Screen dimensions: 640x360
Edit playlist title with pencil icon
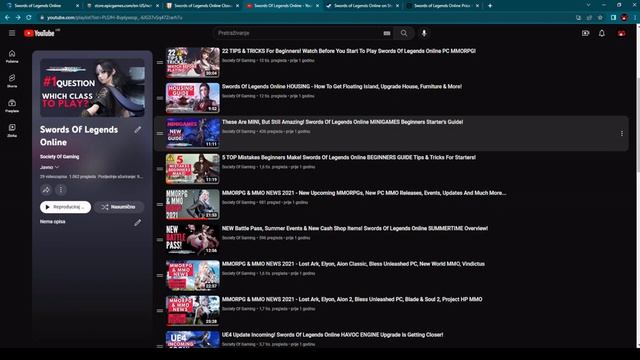click(138, 130)
